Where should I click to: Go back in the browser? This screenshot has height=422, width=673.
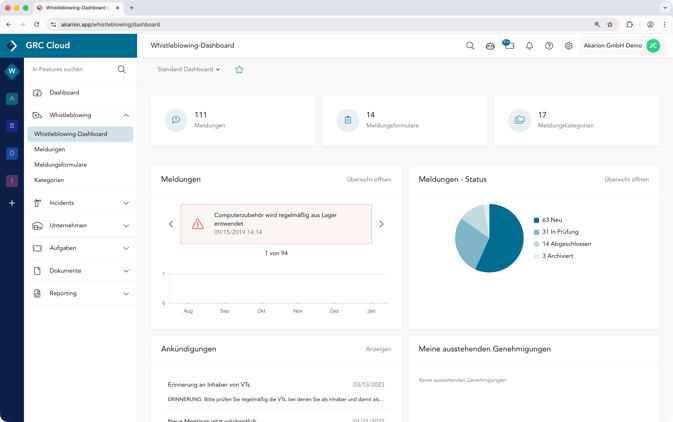point(9,24)
